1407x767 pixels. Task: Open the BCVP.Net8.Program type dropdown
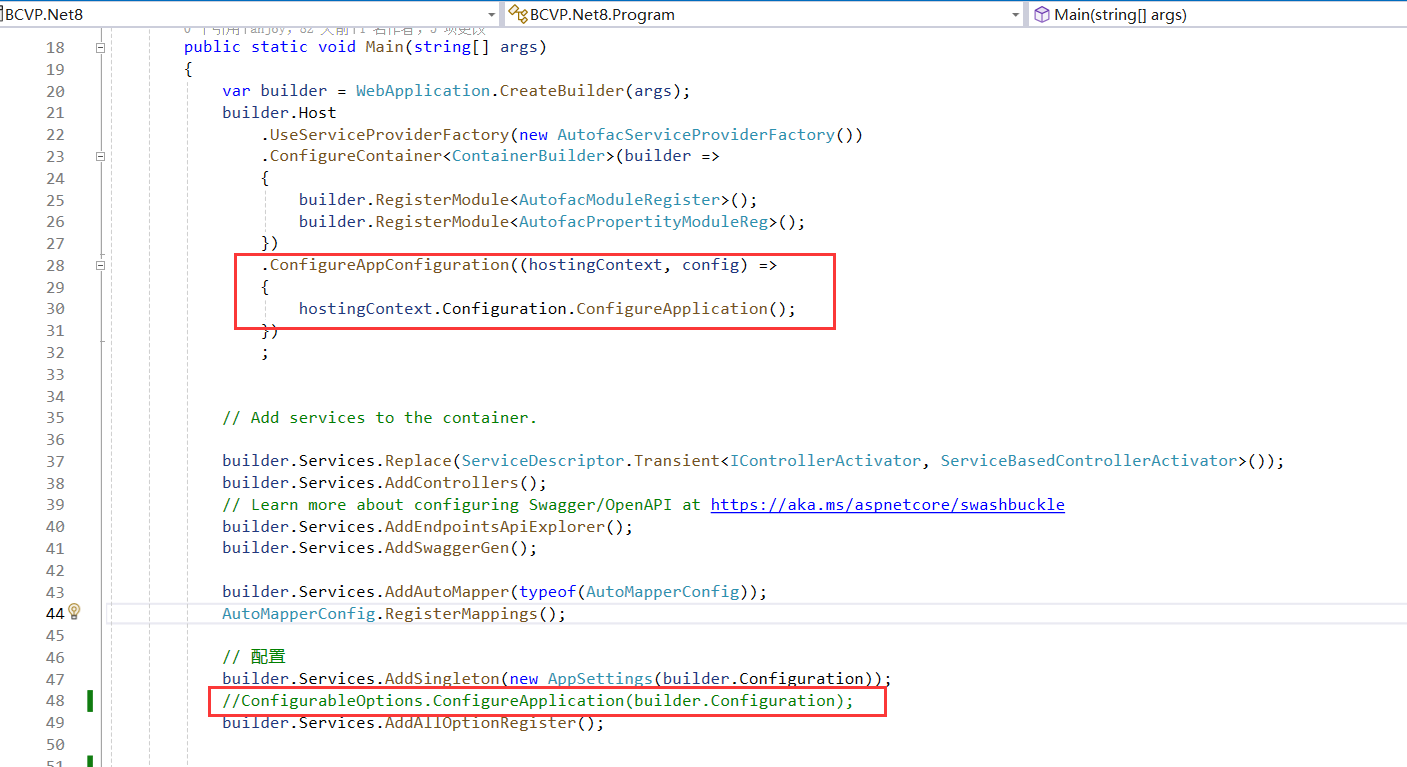point(1016,15)
